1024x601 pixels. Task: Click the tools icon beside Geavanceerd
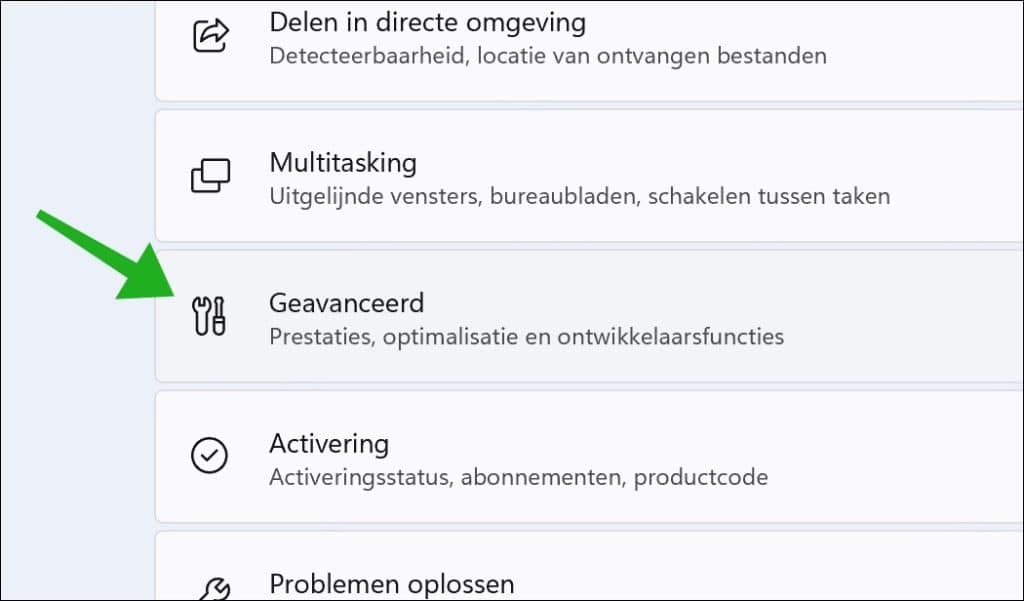point(209,316)
